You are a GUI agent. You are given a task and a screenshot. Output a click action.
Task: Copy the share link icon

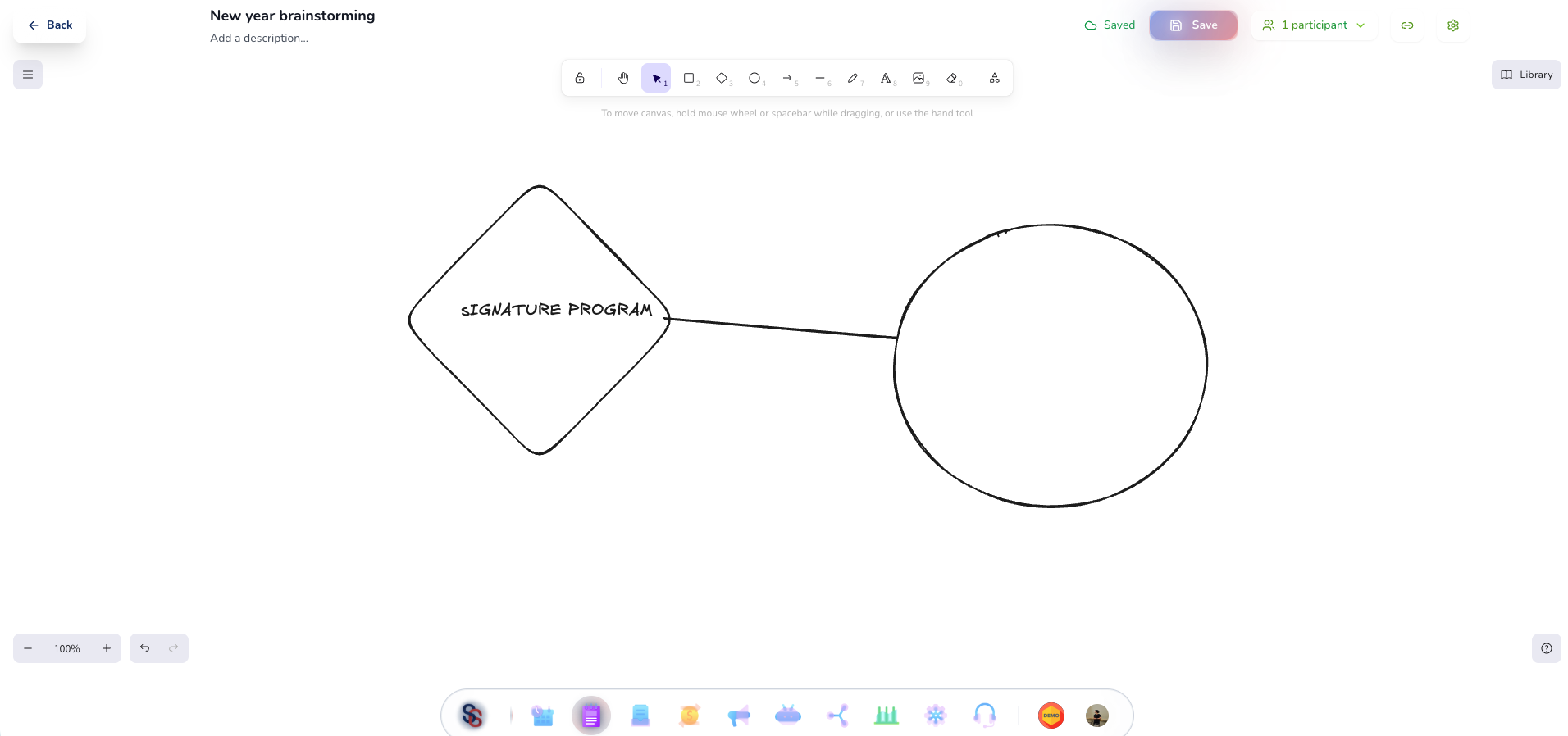1407,25
